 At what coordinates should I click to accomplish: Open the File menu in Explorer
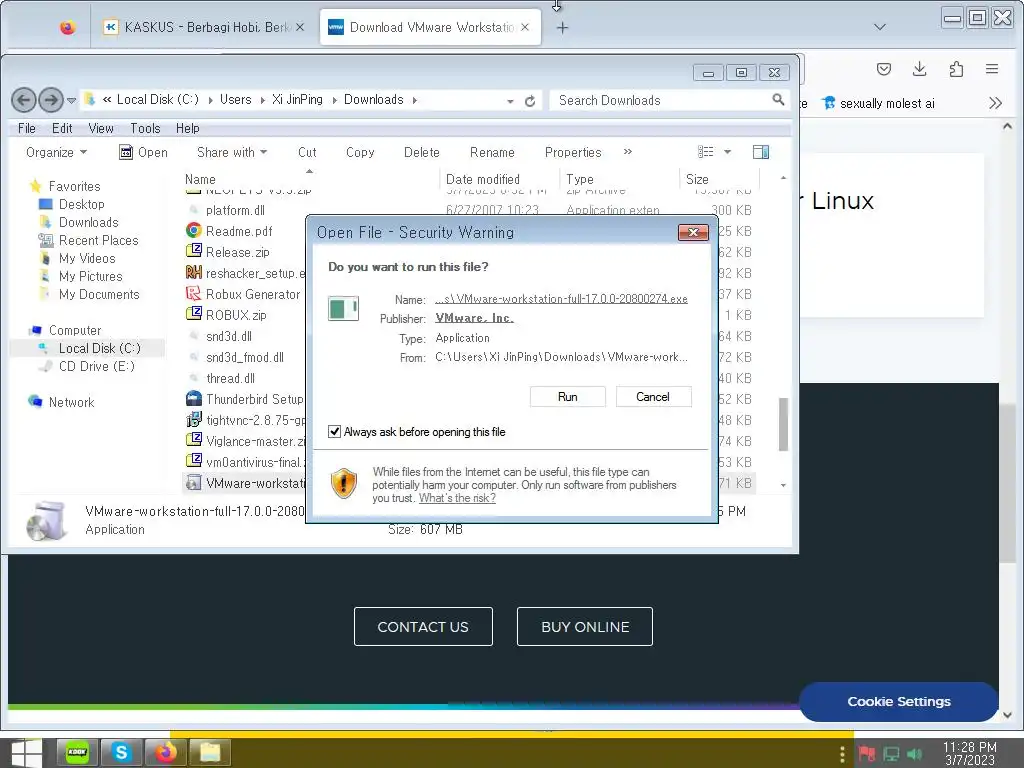(x=27, y=129)
